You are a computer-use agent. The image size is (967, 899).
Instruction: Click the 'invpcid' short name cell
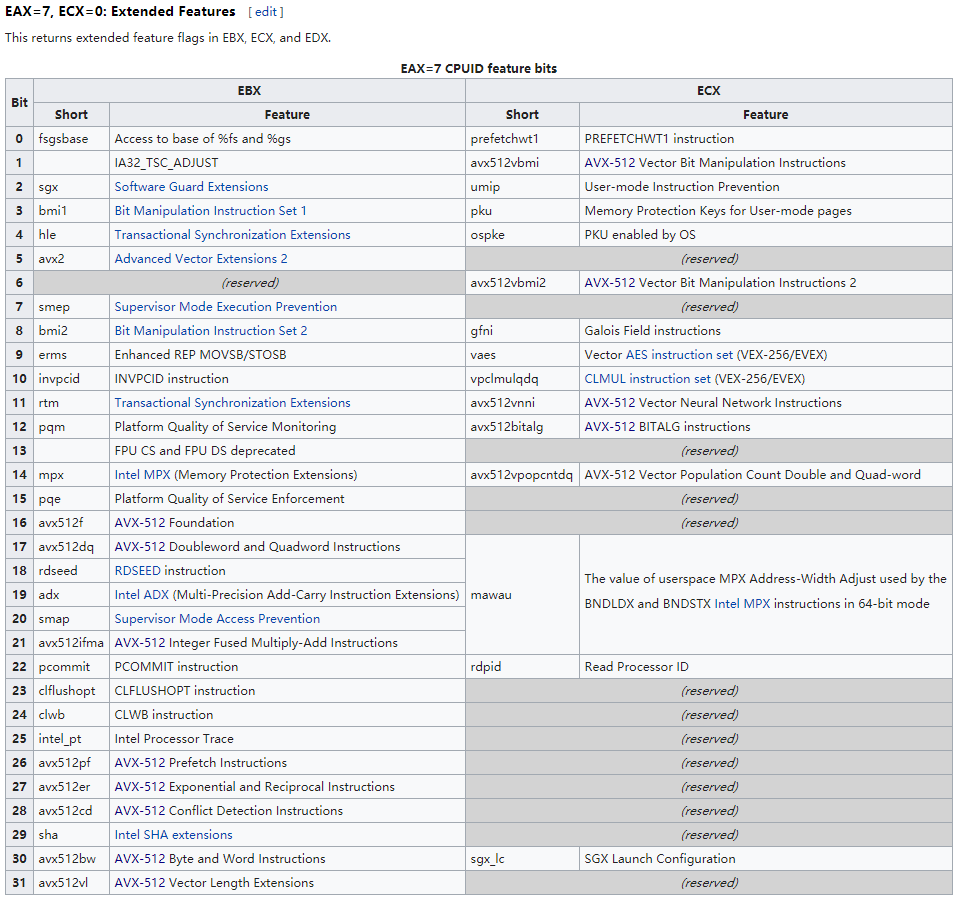pyautogui.click(x=72, y=379)
